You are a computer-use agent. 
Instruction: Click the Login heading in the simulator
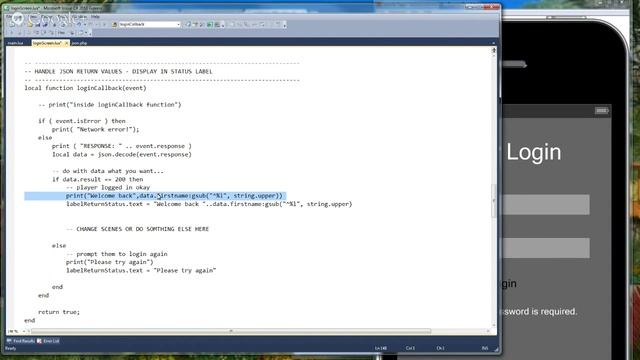(x=534, y=152)
